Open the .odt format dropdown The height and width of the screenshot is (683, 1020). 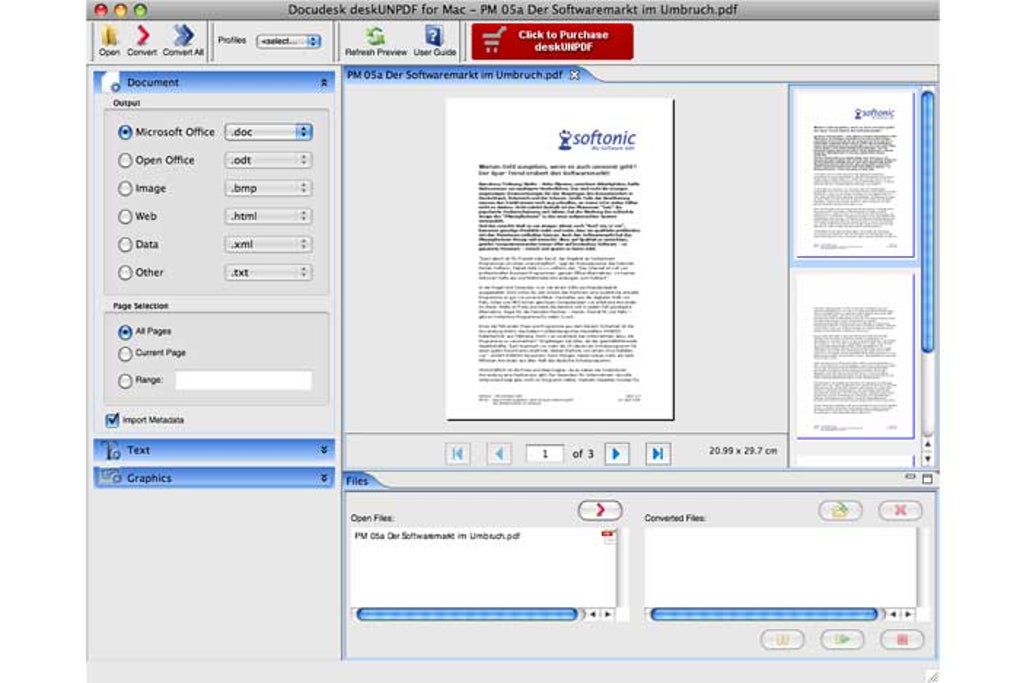point(268,160)
